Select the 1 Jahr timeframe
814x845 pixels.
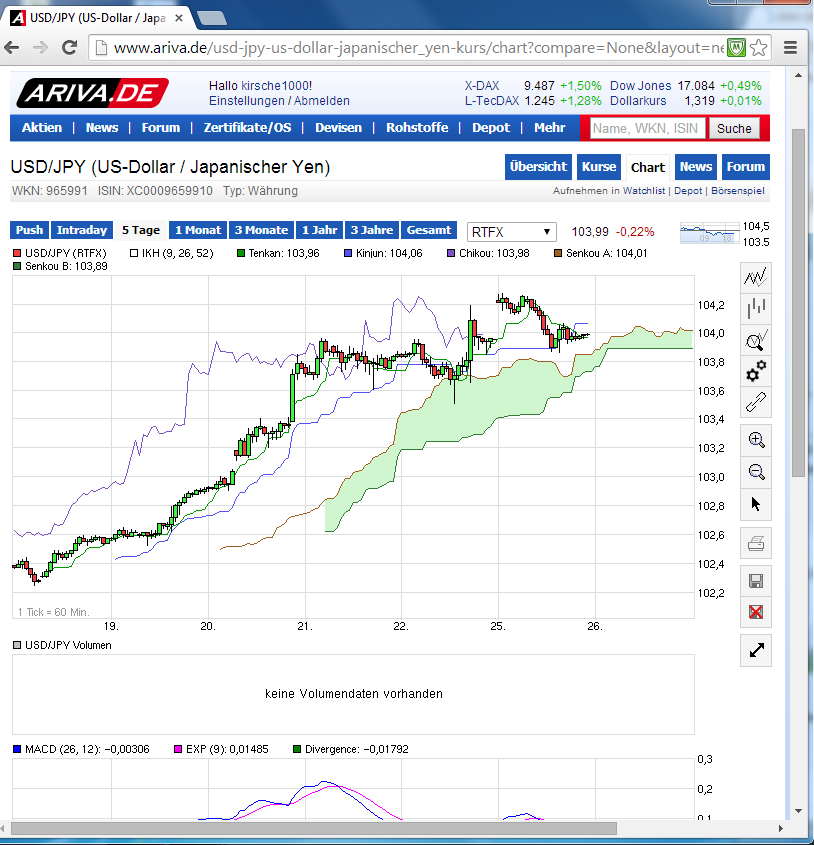(320, 230)
